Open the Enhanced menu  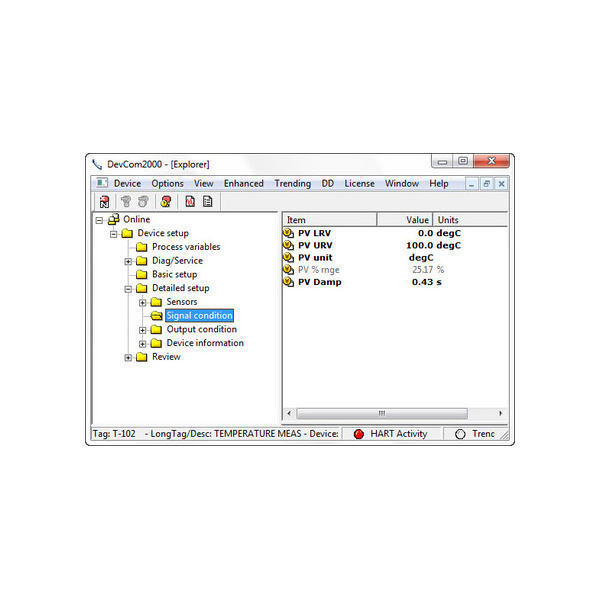tap(244, 184)
